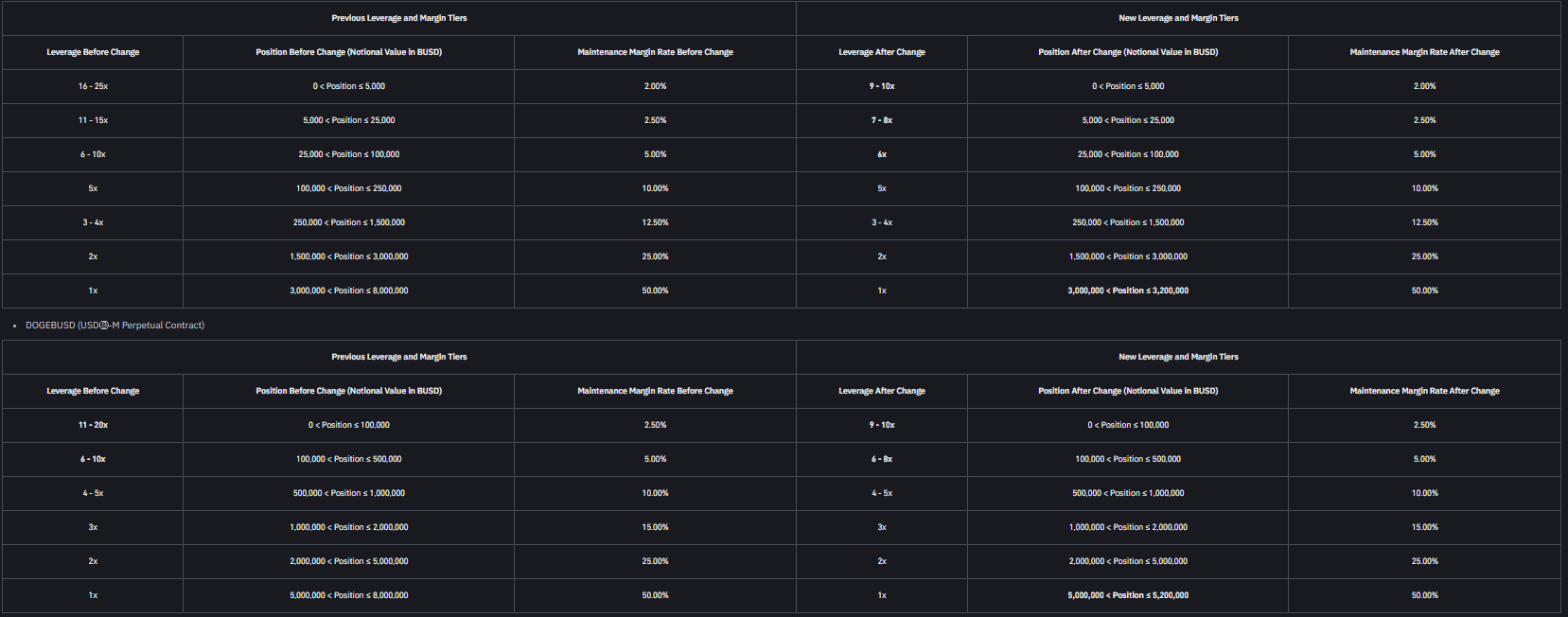Select the "5,000,000 < Position ≤ 8,000,000" cell
The image size is (1568, 617).
(349, 595)
